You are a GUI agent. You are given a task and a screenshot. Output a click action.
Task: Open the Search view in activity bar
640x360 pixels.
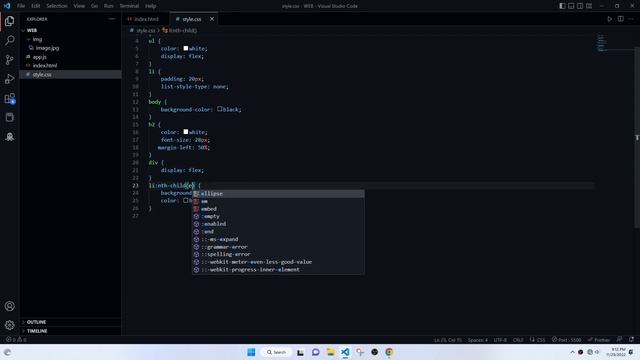9,40
